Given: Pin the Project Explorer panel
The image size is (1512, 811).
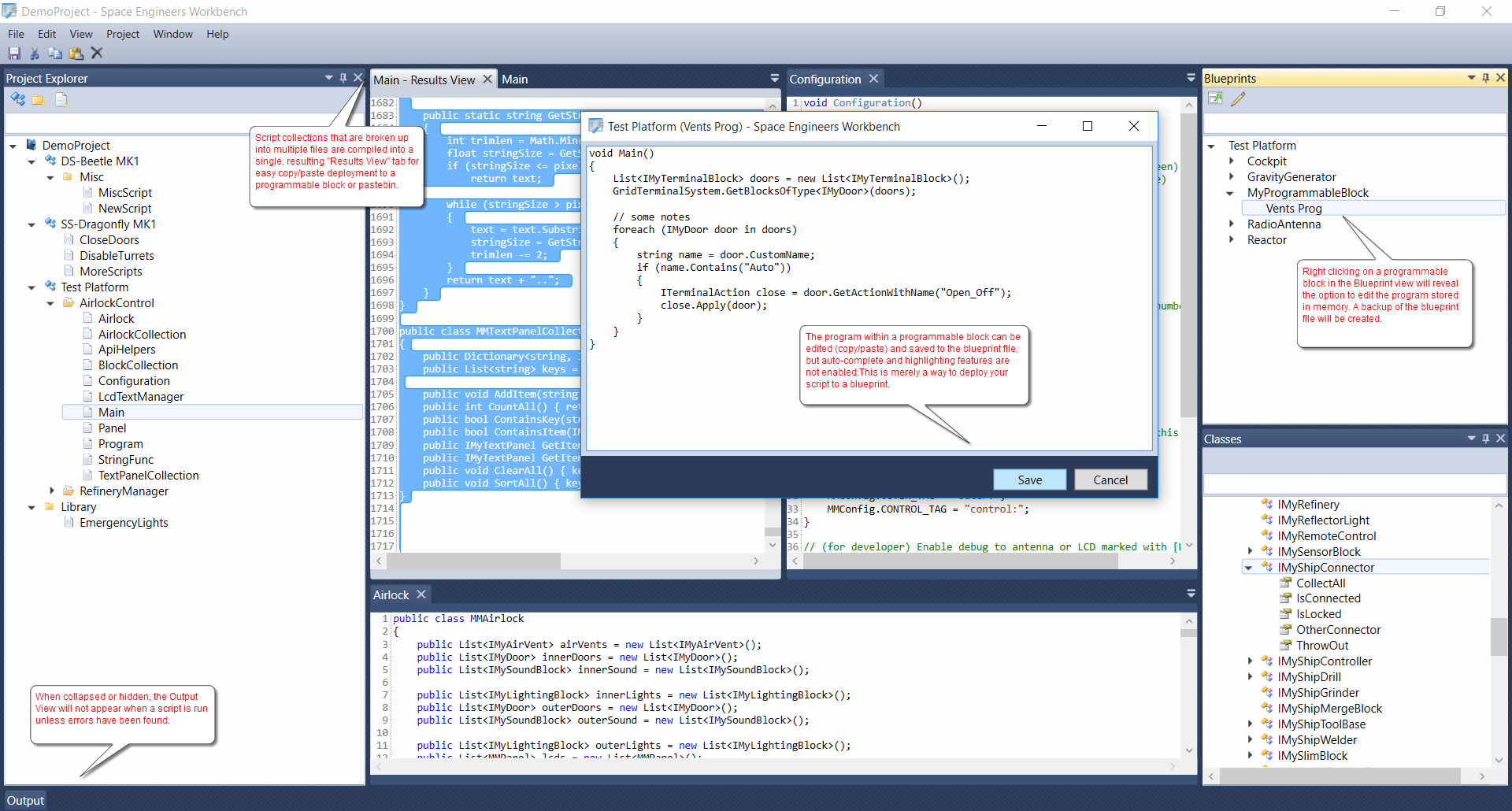Looking at the screenshot, I should 343,78.
